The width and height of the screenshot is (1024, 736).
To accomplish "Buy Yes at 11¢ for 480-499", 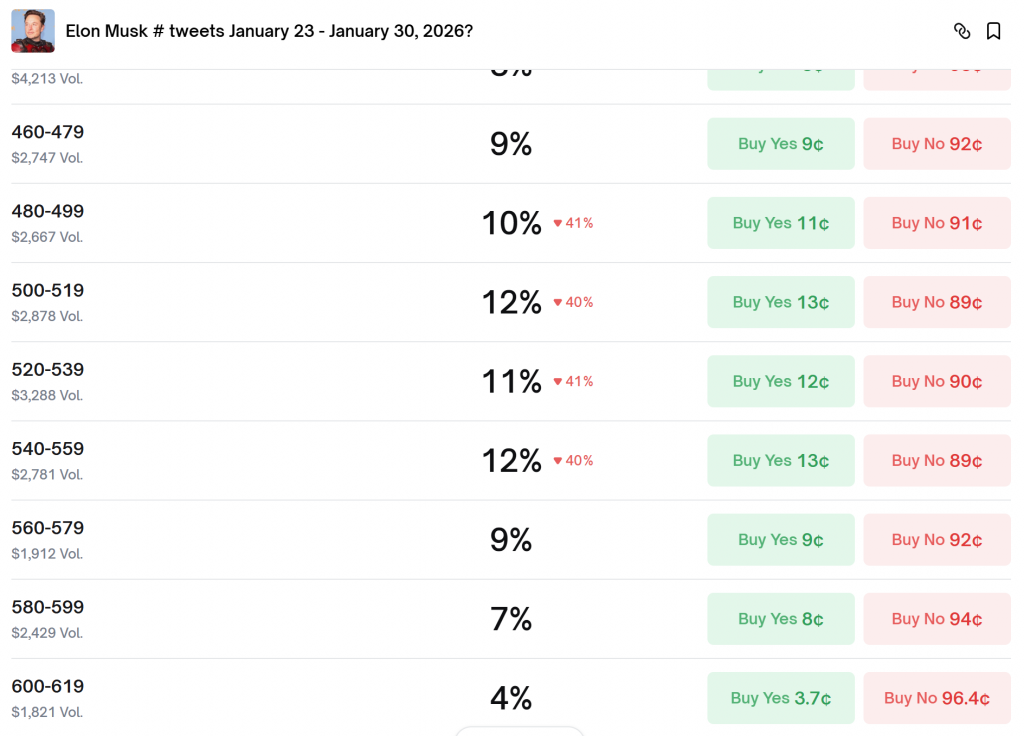I will pyautogui.click(x=781, y=223).
